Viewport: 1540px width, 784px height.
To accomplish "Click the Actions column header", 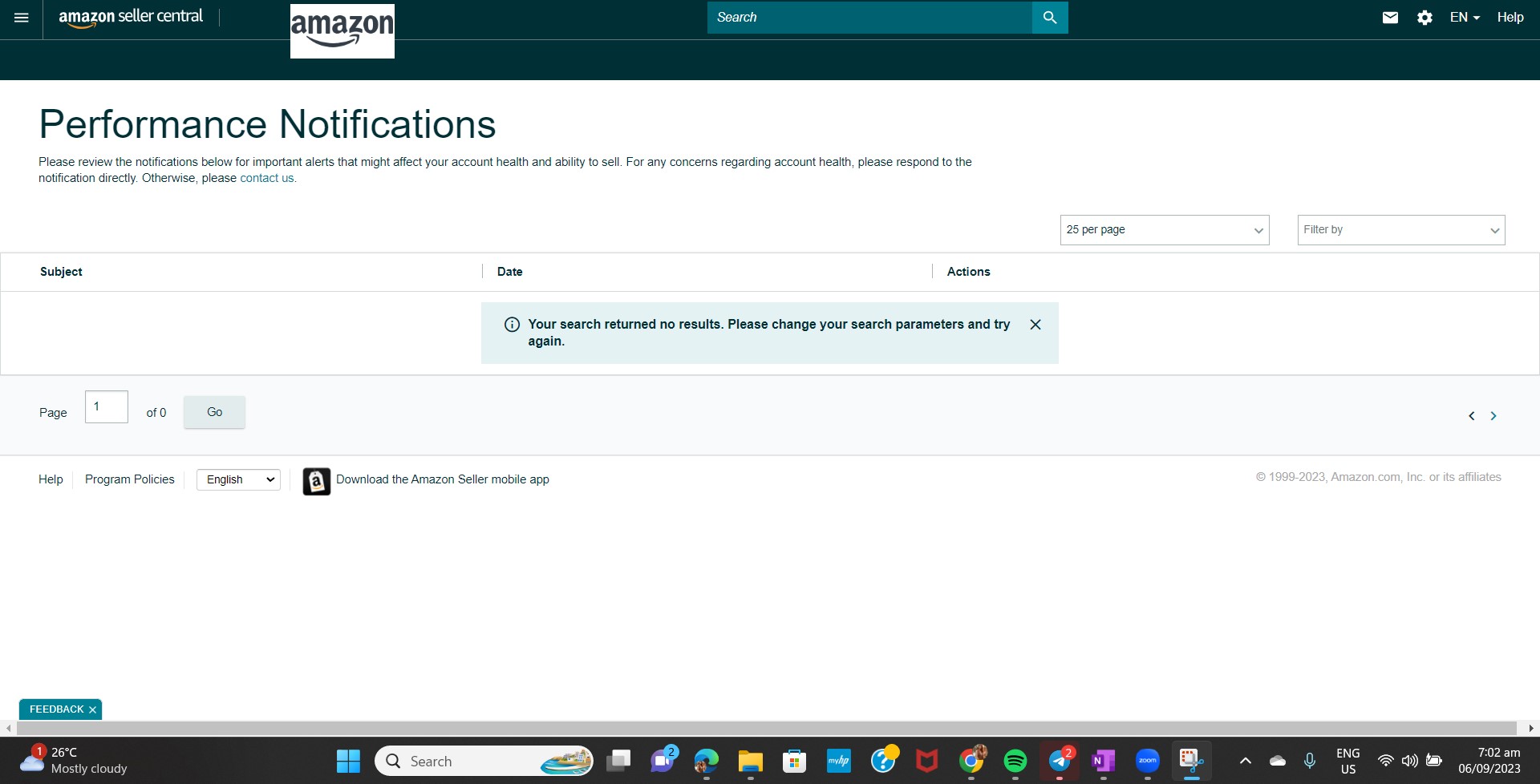I will (968, 272).
